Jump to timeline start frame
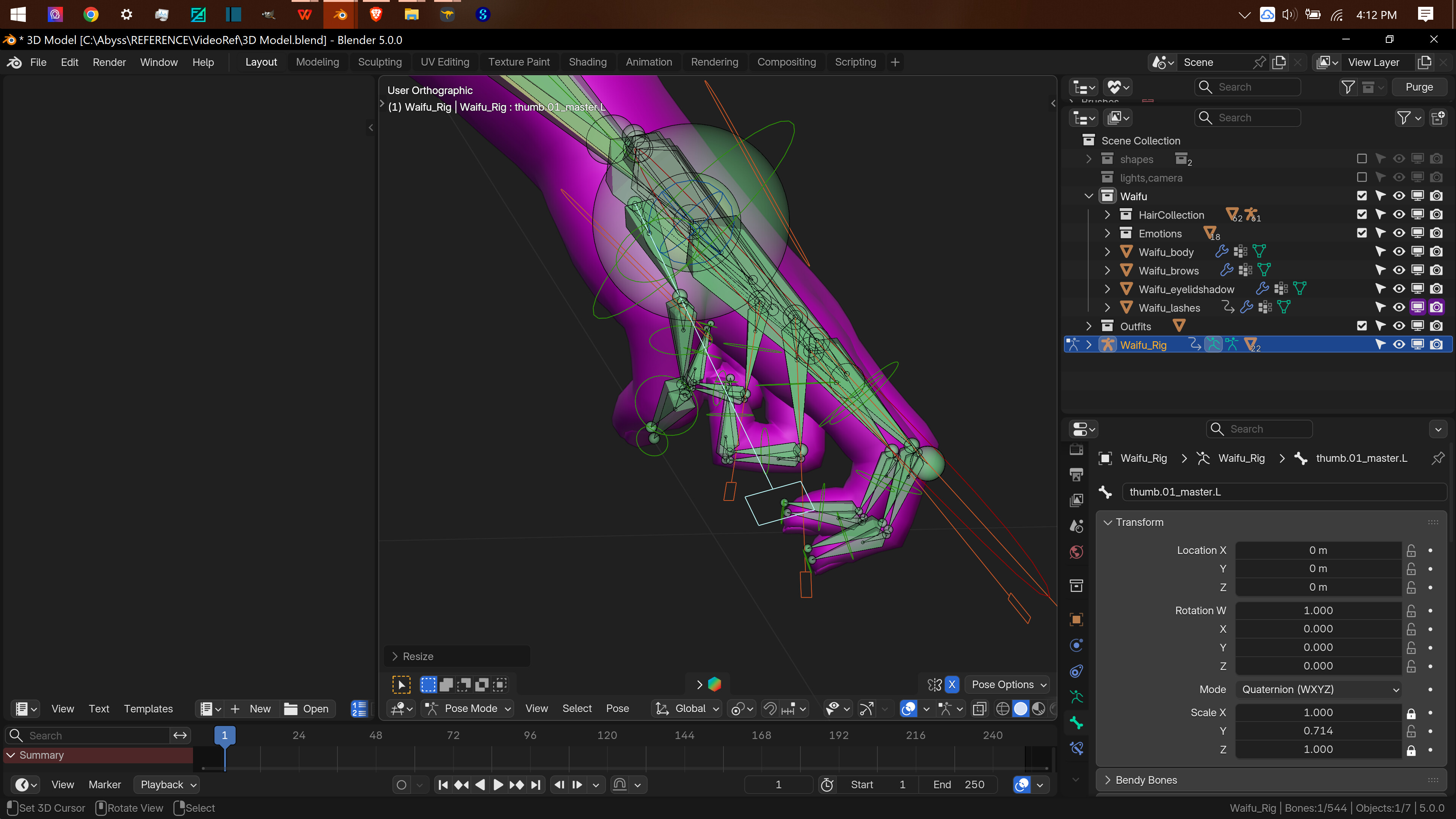The height and width of the screenshot is (819, 1456). click(443, 784)
